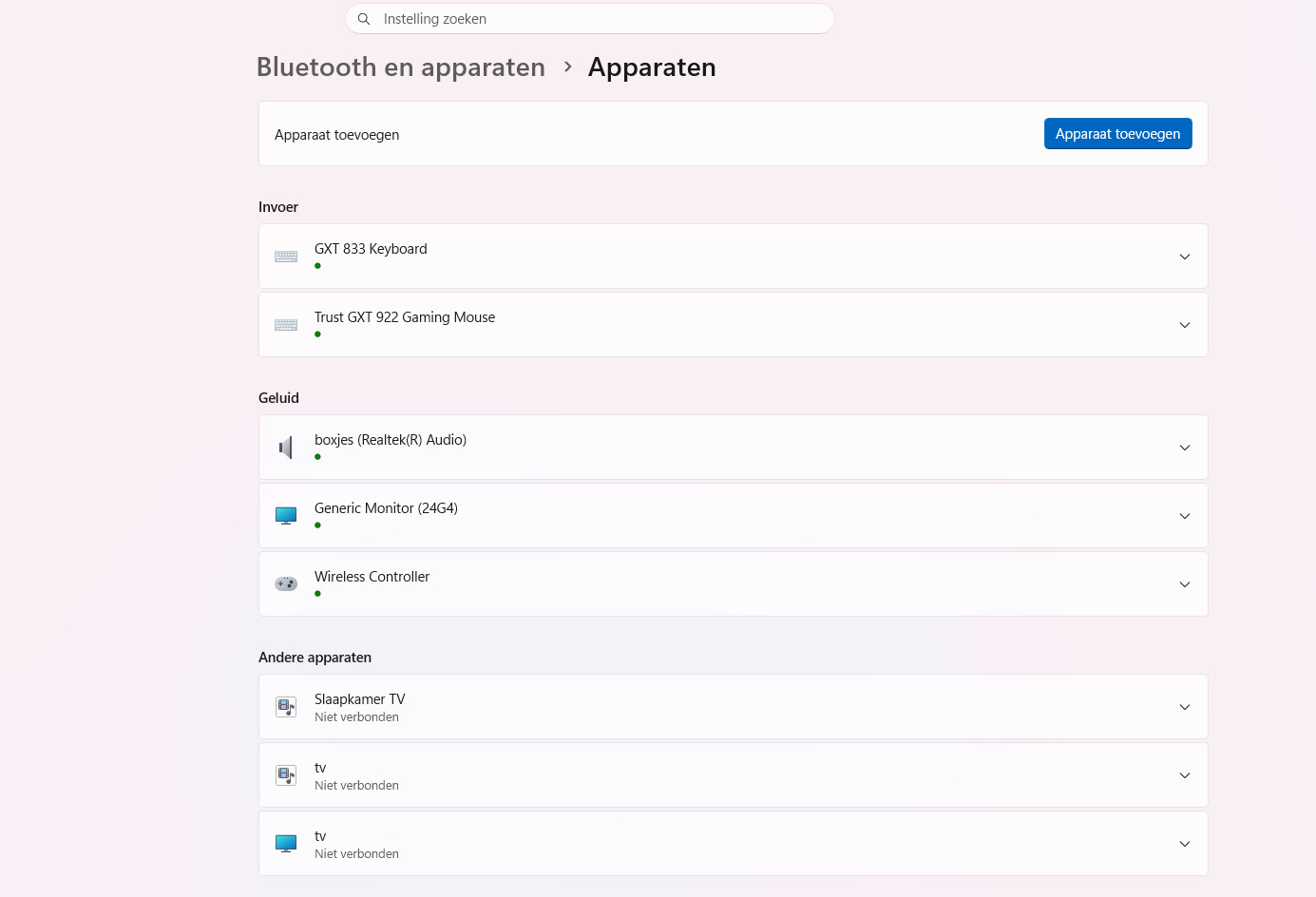Click the media icon of first tv
The image size is (1316, 897).
[286, 775]
